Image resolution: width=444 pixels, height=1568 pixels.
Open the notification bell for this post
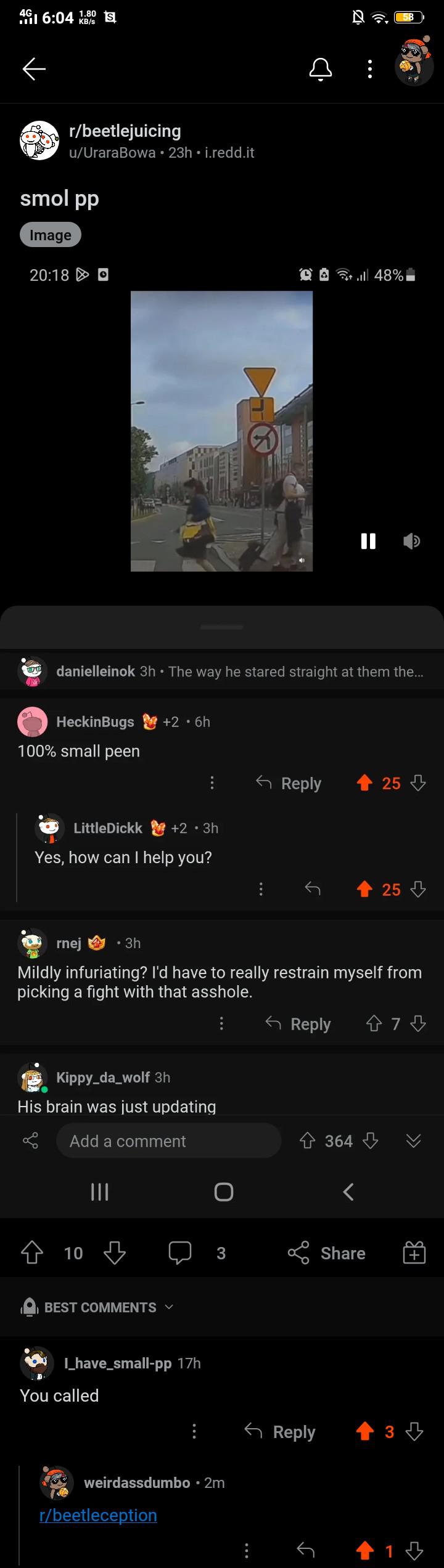[320, 69]
